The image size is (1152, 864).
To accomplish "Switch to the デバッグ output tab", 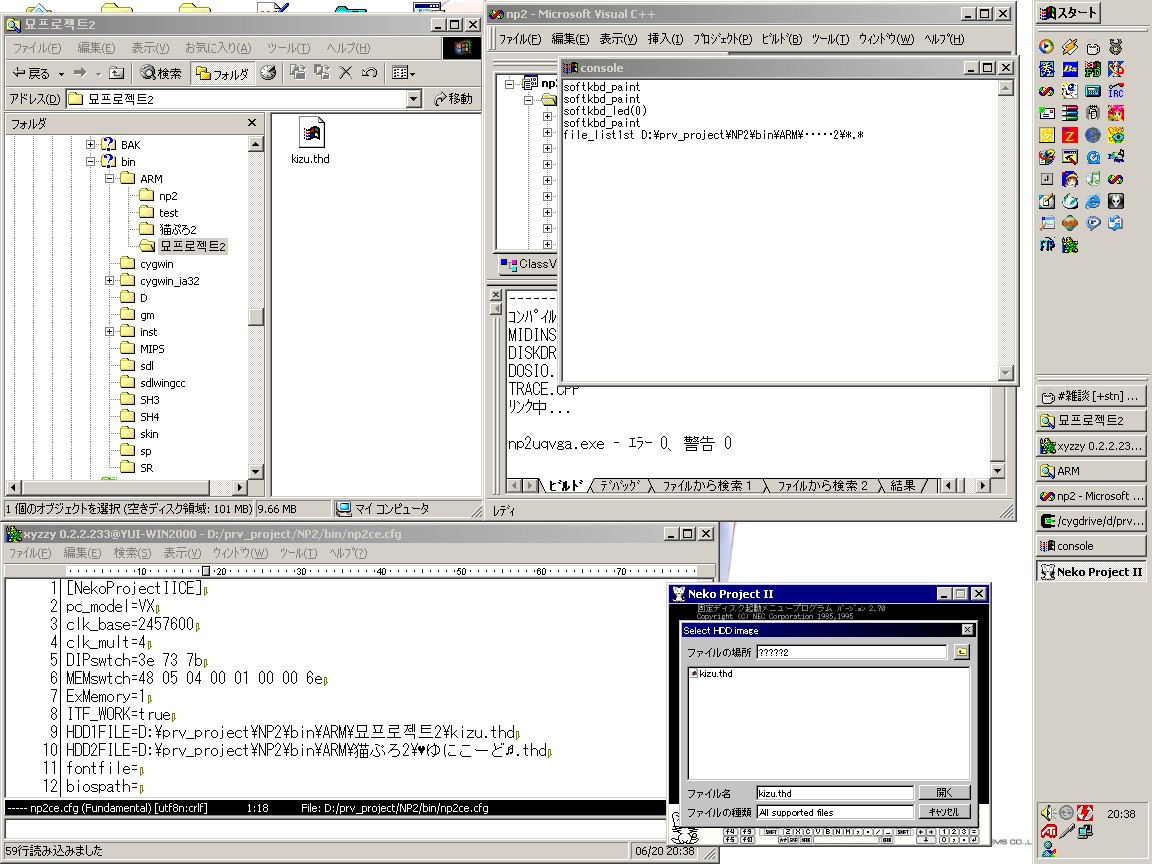I will (621, 486).
